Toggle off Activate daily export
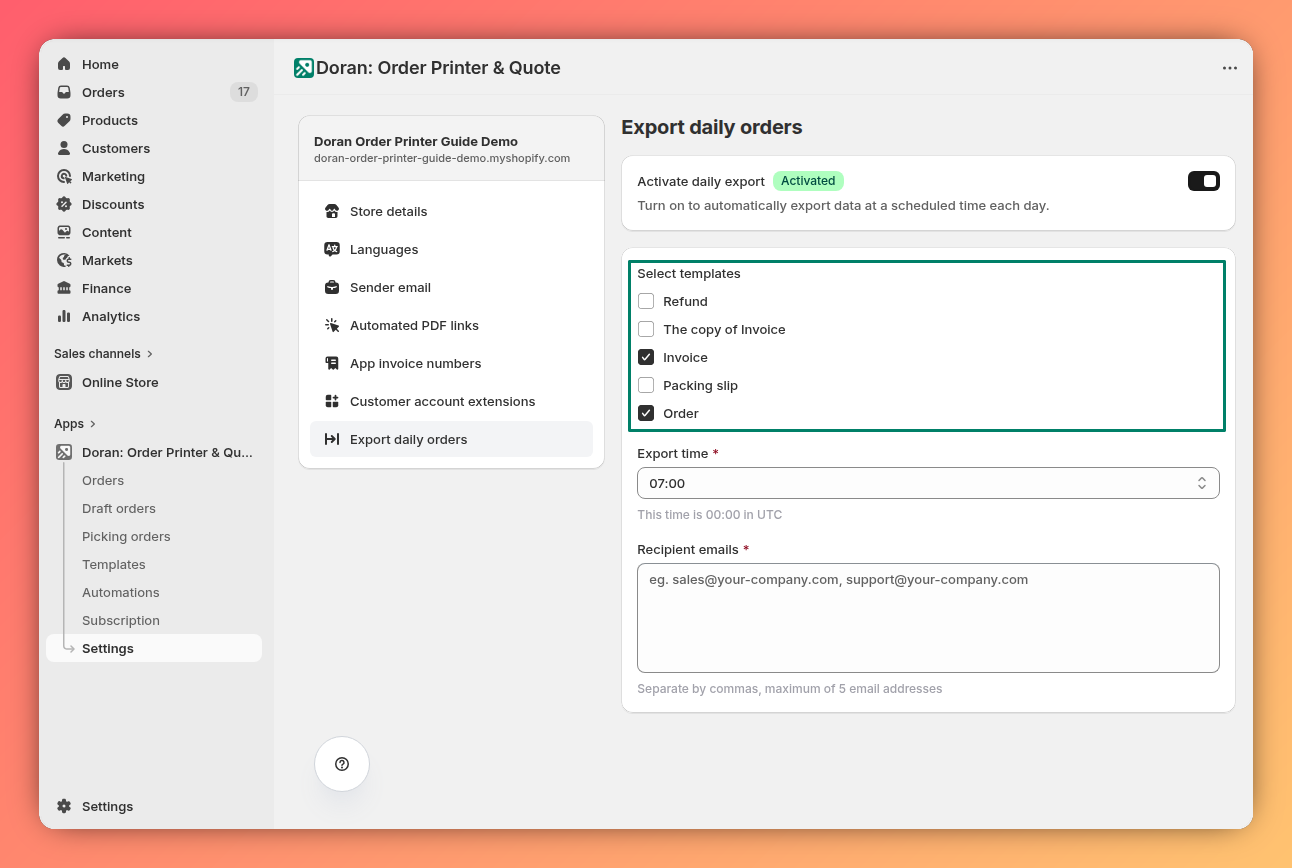The image size is (1292, 868). coord(1203,181)
